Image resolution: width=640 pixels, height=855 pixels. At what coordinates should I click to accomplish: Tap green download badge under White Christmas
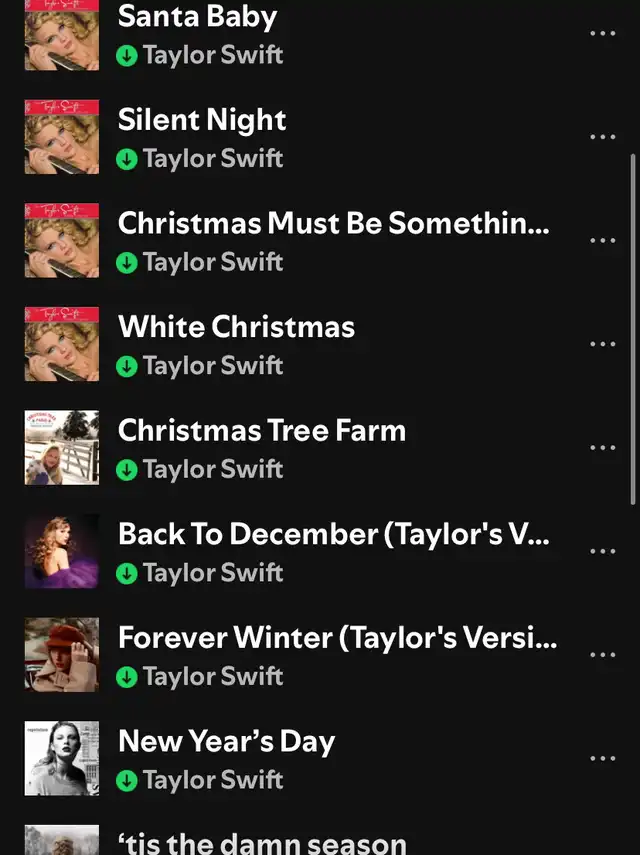(x=127, y=366)
